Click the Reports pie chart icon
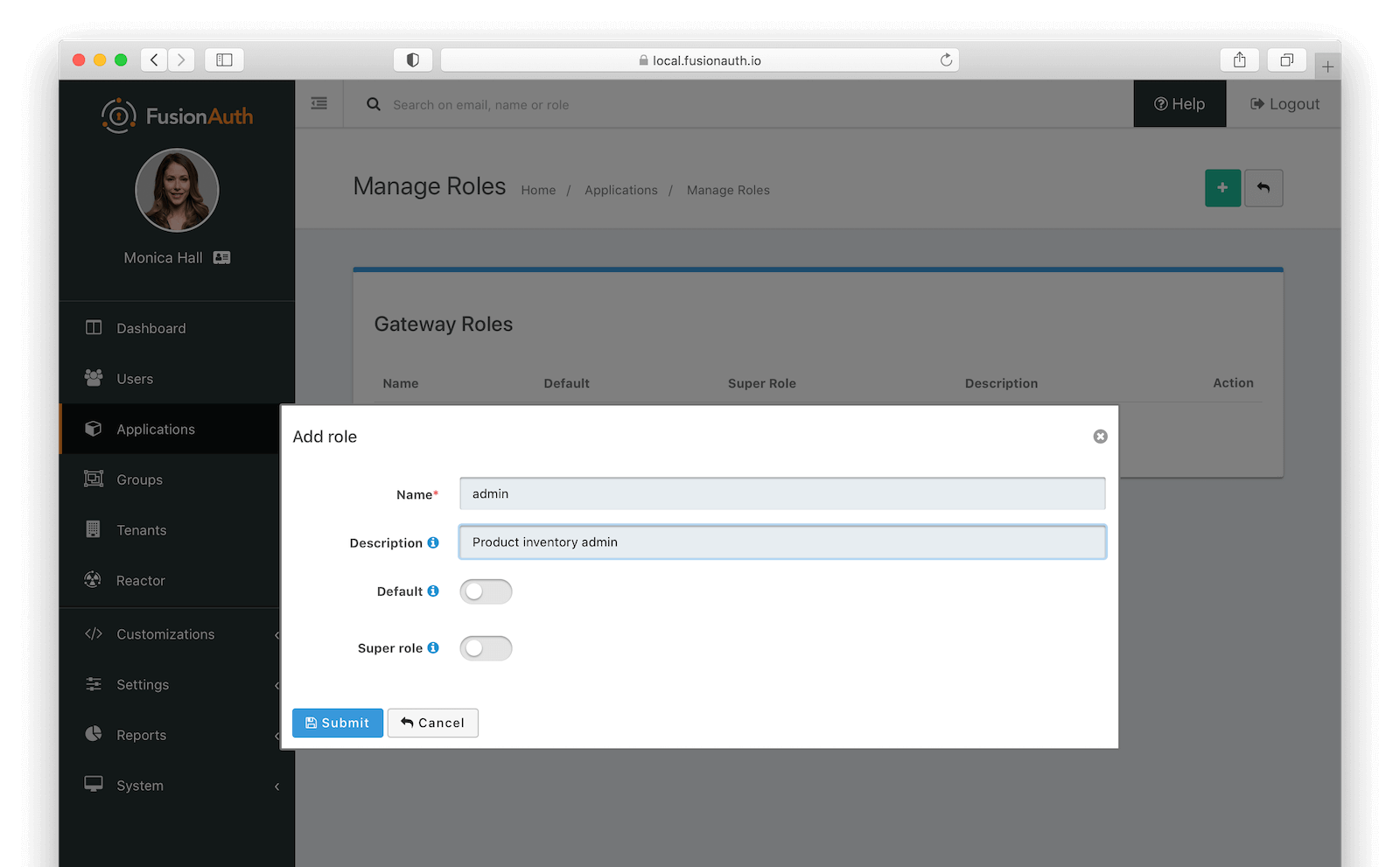 click(94, 733)
